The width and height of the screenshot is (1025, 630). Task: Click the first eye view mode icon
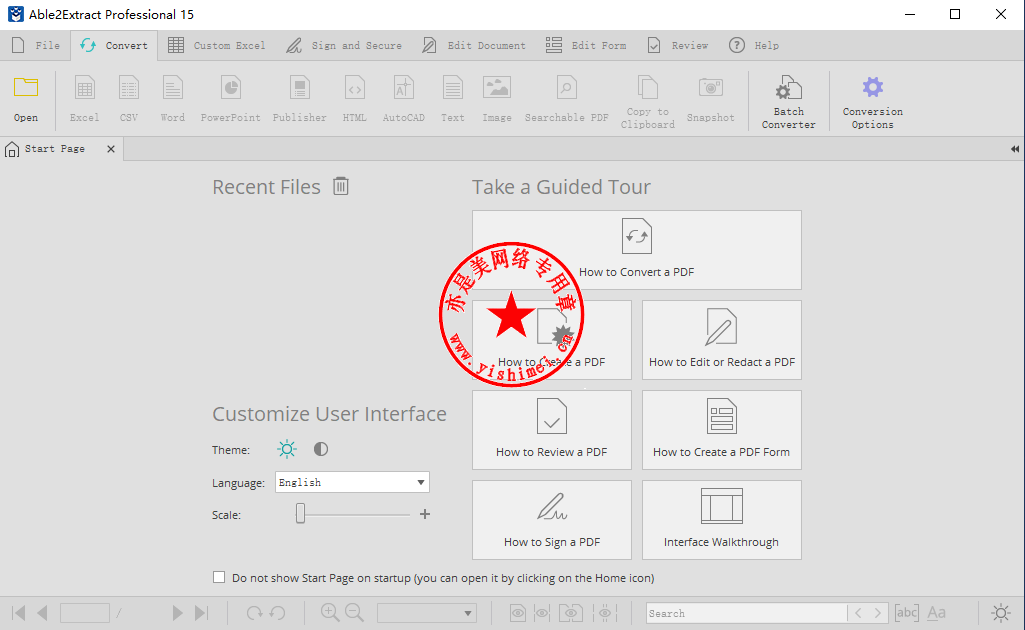coord(518,613)
